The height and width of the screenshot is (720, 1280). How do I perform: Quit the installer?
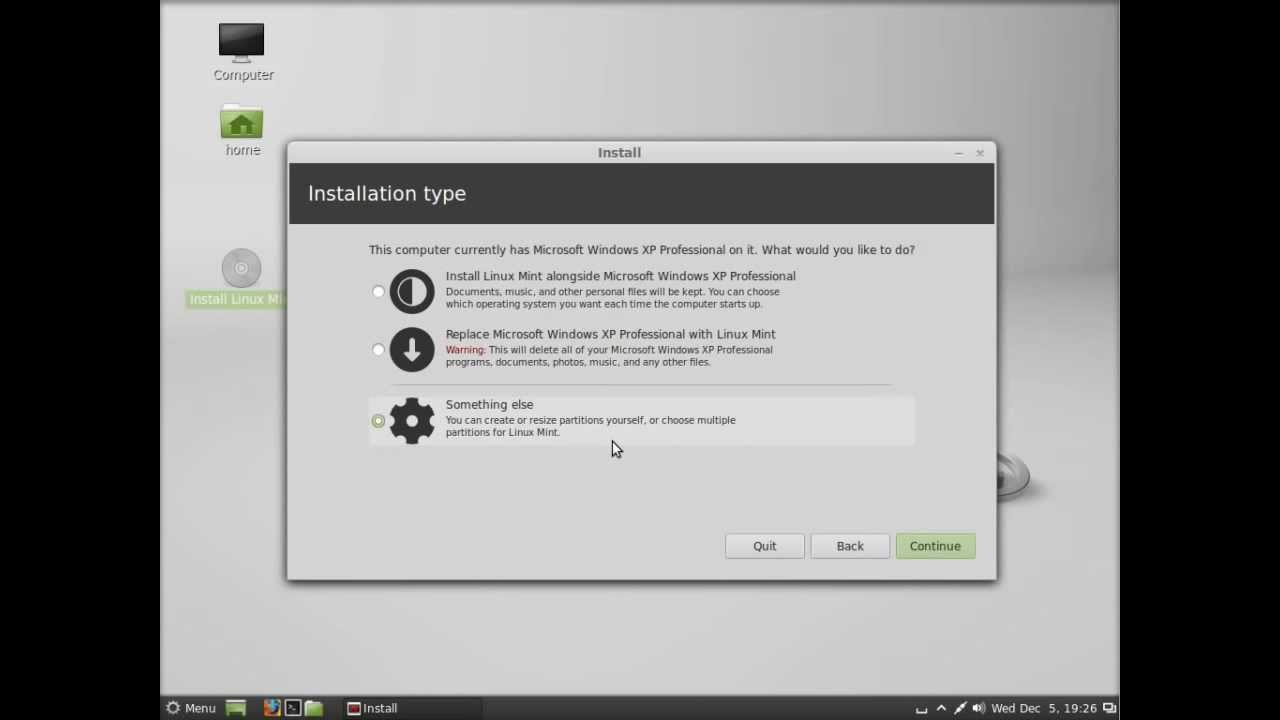click(x=765, y=546)
